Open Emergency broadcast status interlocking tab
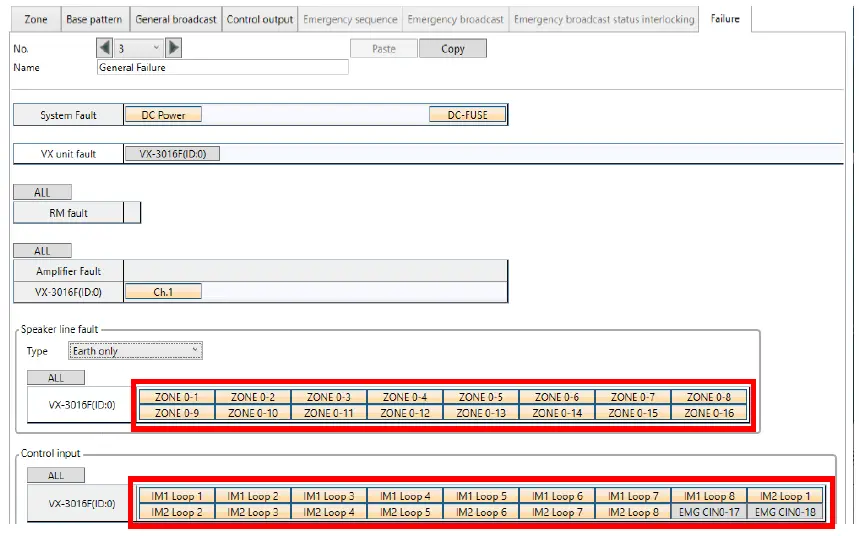 click(x=604, y=19)
